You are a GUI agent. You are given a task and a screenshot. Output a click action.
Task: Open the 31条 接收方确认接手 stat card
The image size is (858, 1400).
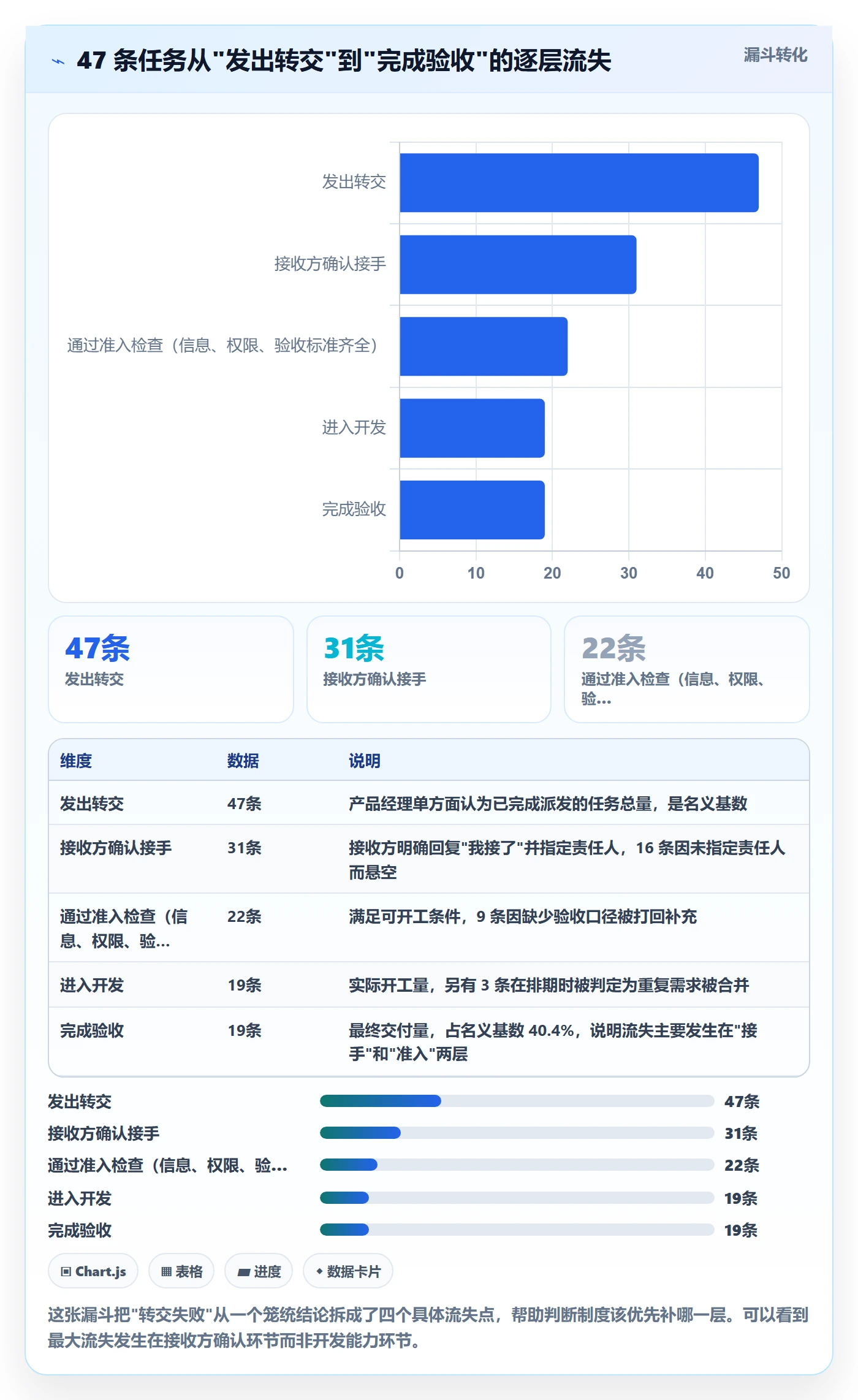point(429,669)
